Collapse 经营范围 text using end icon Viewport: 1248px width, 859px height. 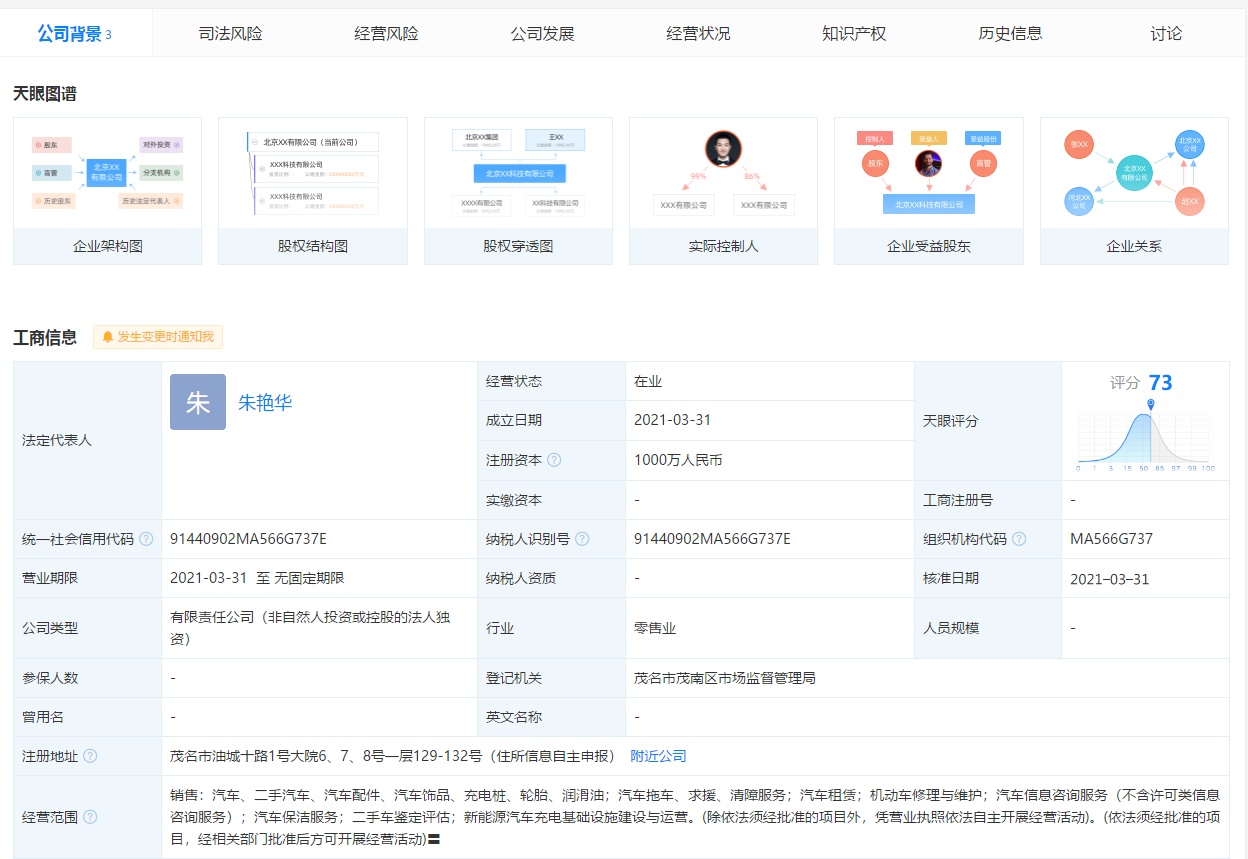coord(435,839)
